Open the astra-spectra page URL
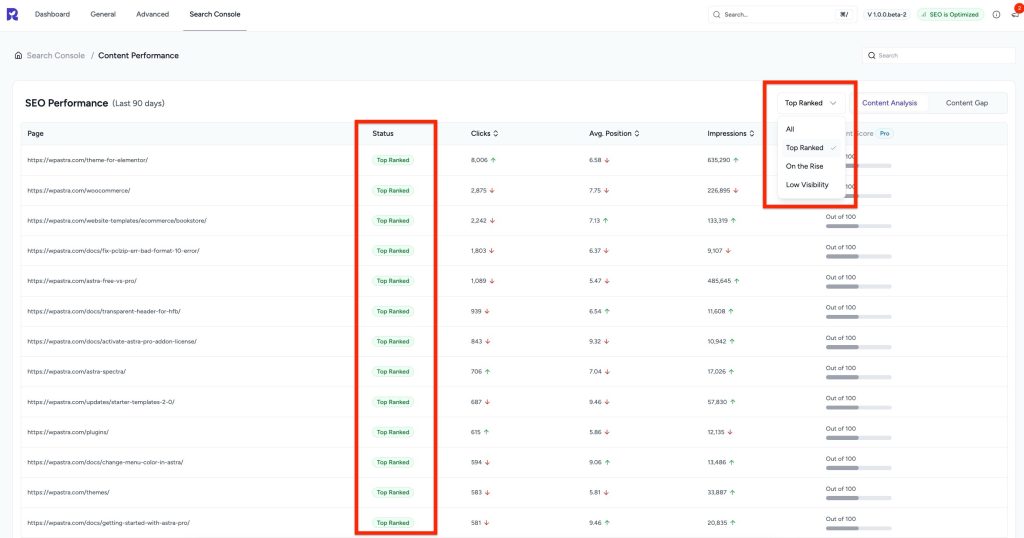Viewport: 1024px width, 538px height. click(76, 372)
